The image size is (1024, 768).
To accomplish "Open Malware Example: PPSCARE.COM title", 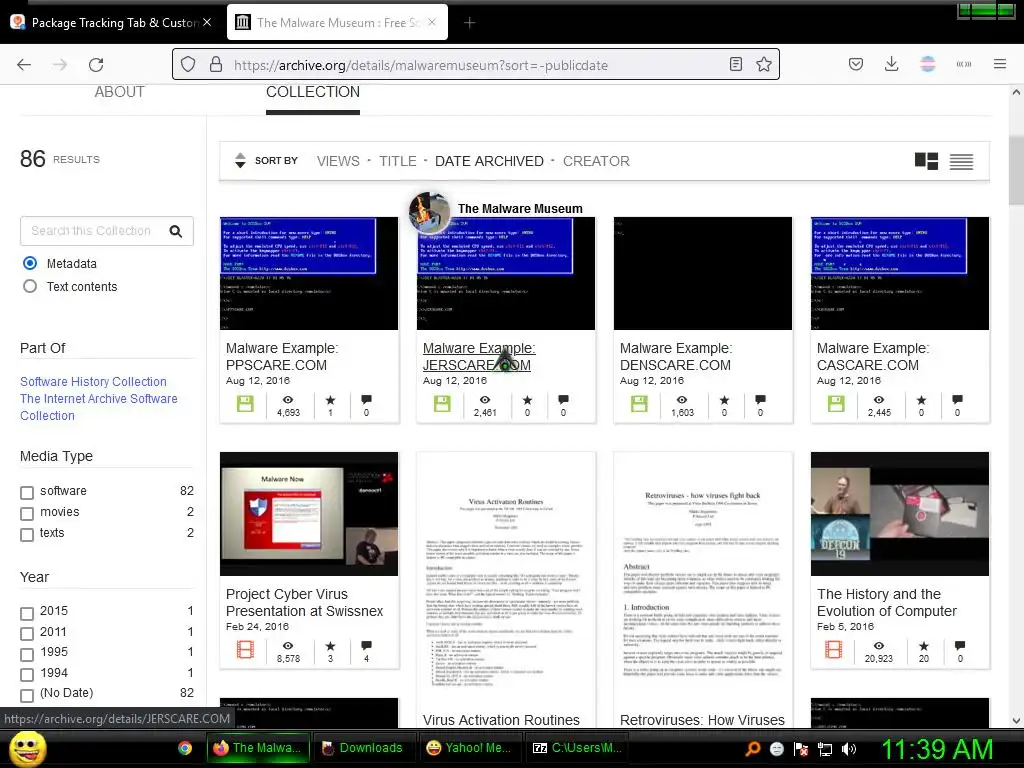I will click(x=282, y=357).
